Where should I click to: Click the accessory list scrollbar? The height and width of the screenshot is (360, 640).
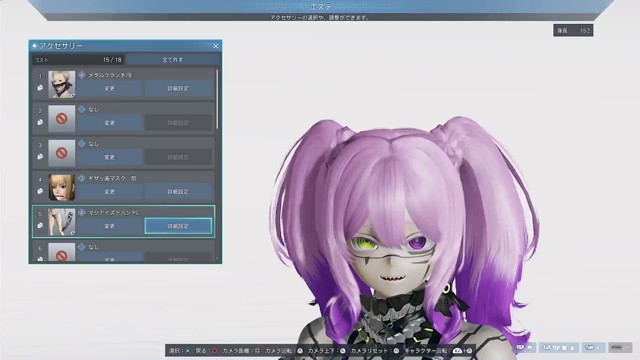click(217, 99)
